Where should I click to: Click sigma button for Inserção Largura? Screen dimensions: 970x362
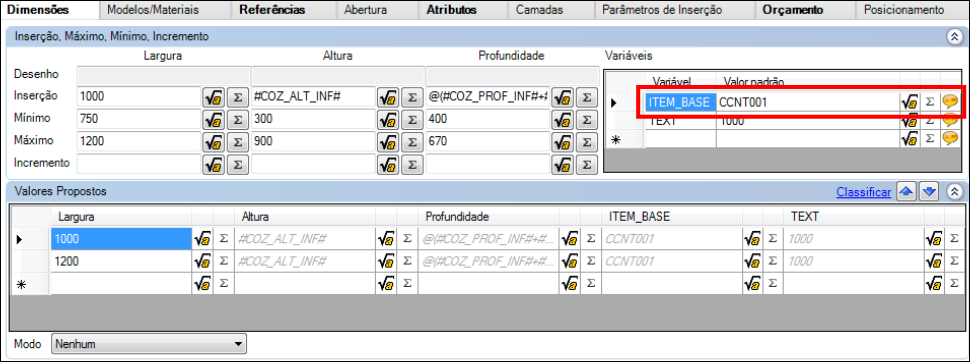pyautogui.click(x=237, y=97)
